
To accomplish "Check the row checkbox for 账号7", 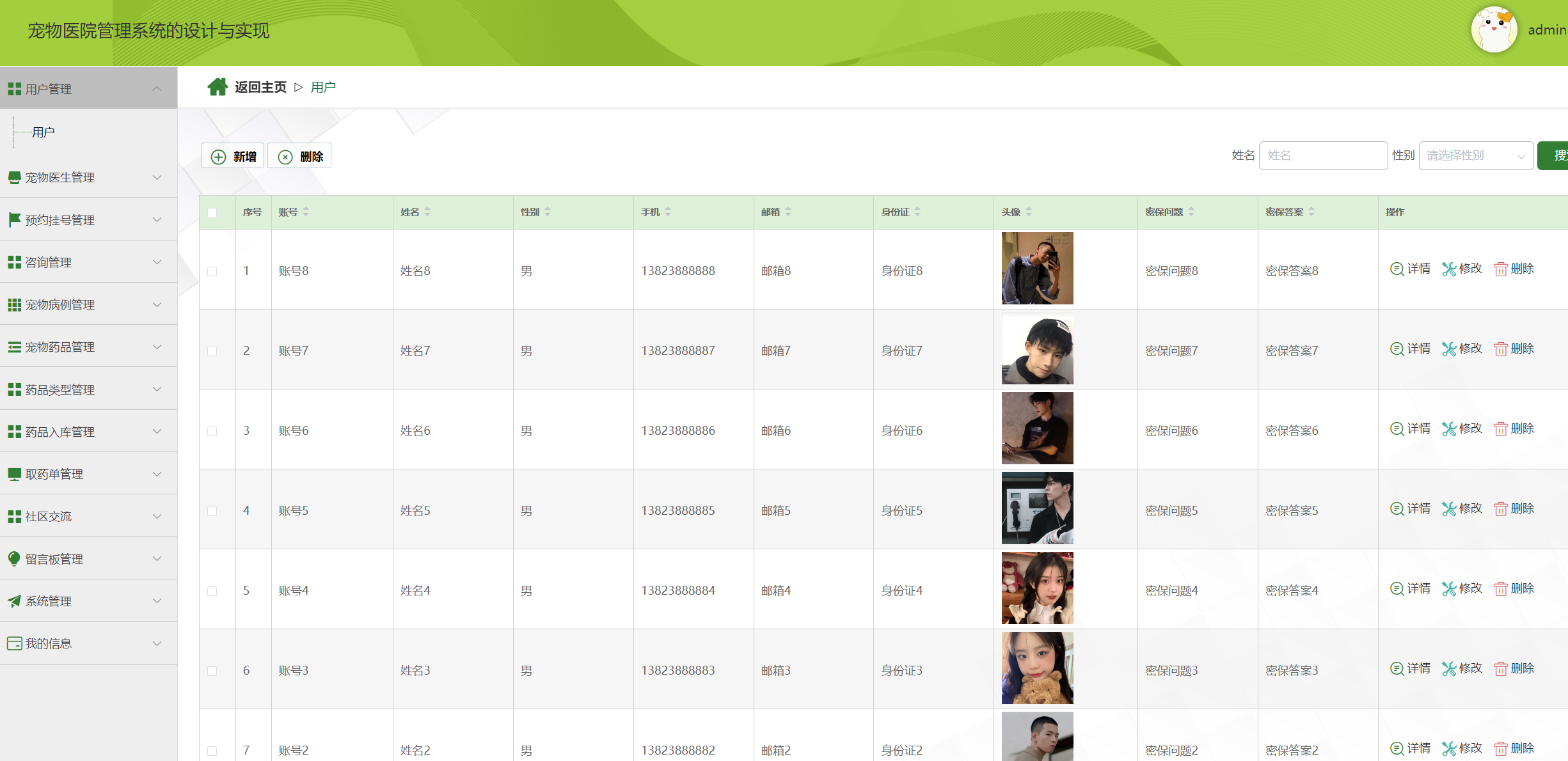I will [212, 351].
